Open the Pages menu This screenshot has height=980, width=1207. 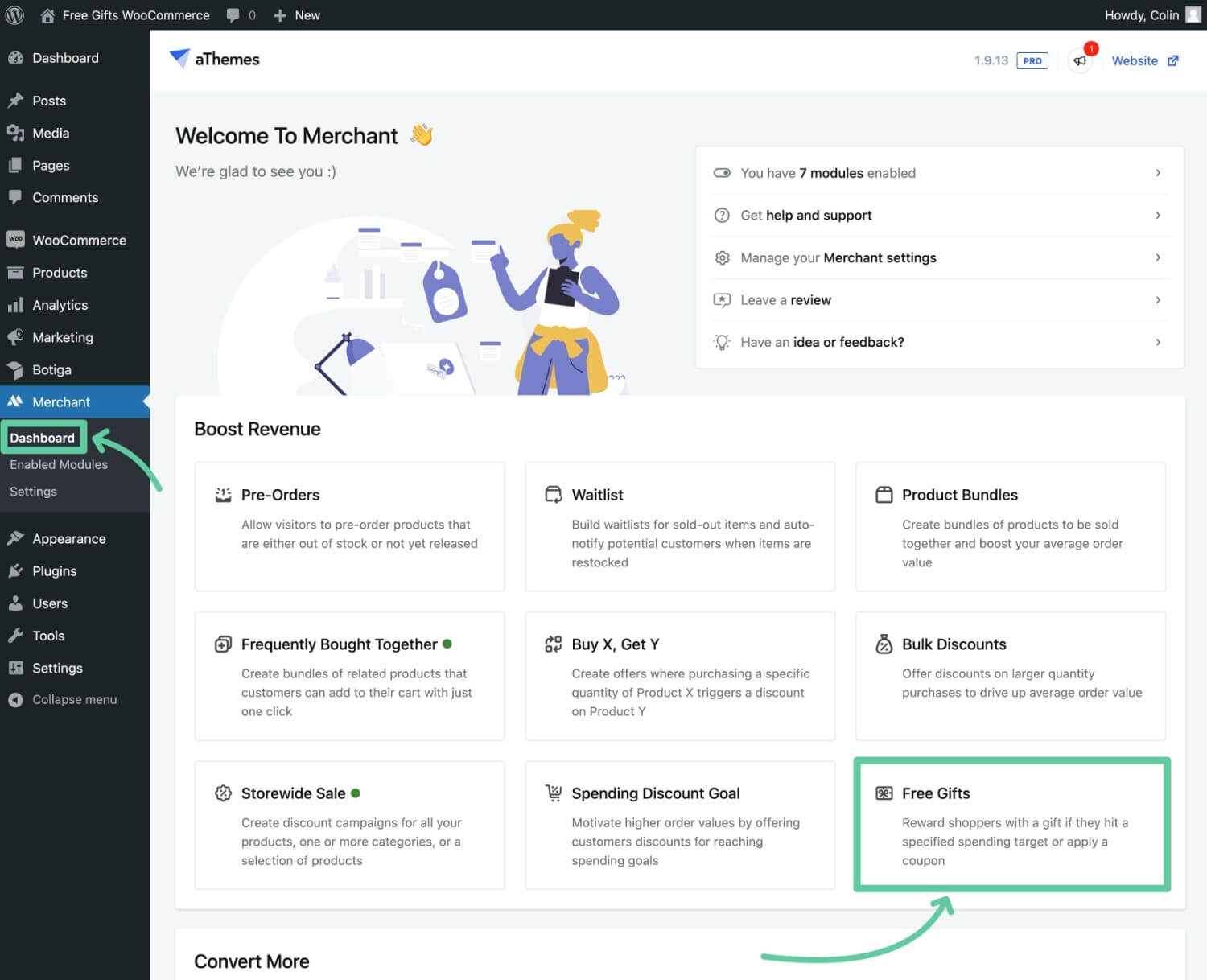[74, 165]
